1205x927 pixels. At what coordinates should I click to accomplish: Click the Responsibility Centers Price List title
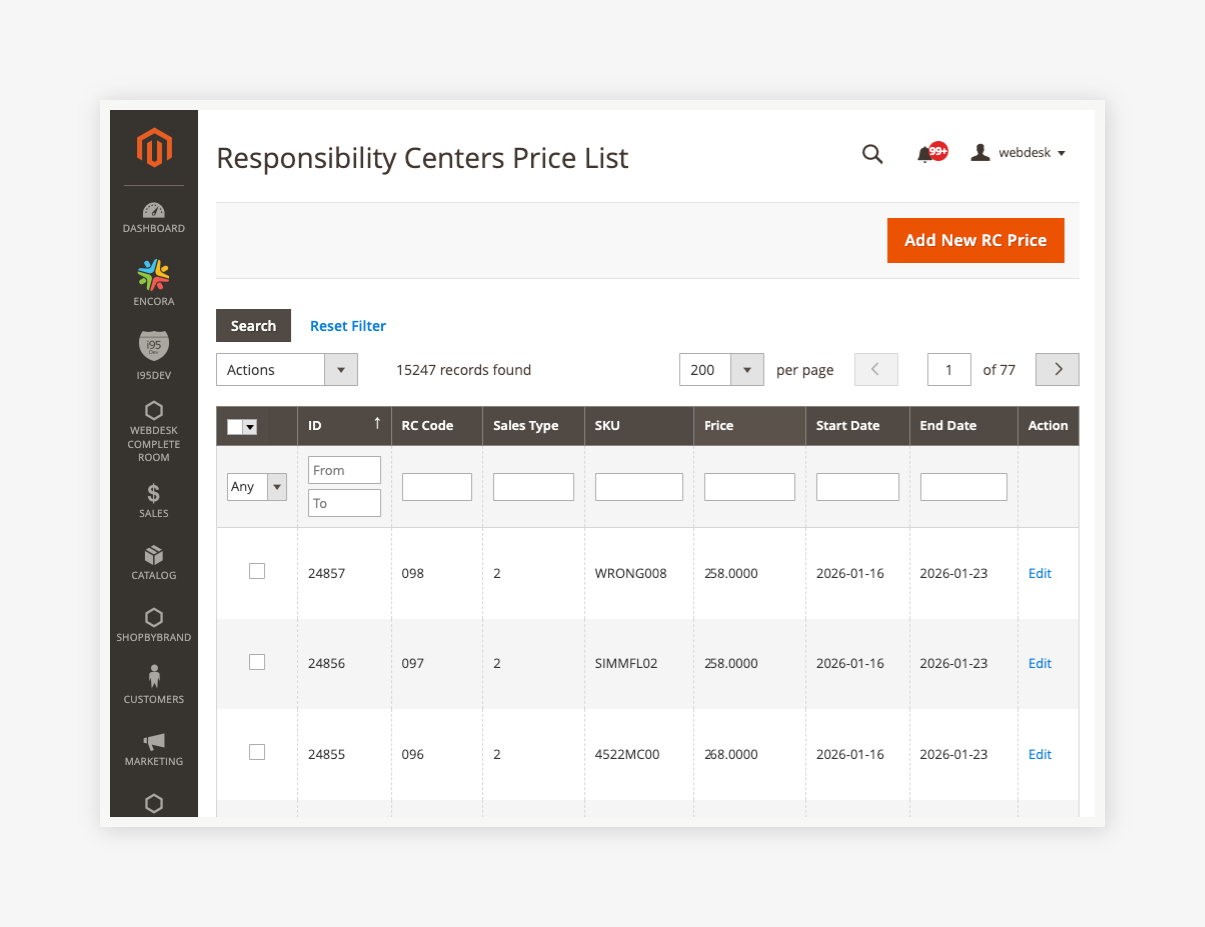coord(422,158)
